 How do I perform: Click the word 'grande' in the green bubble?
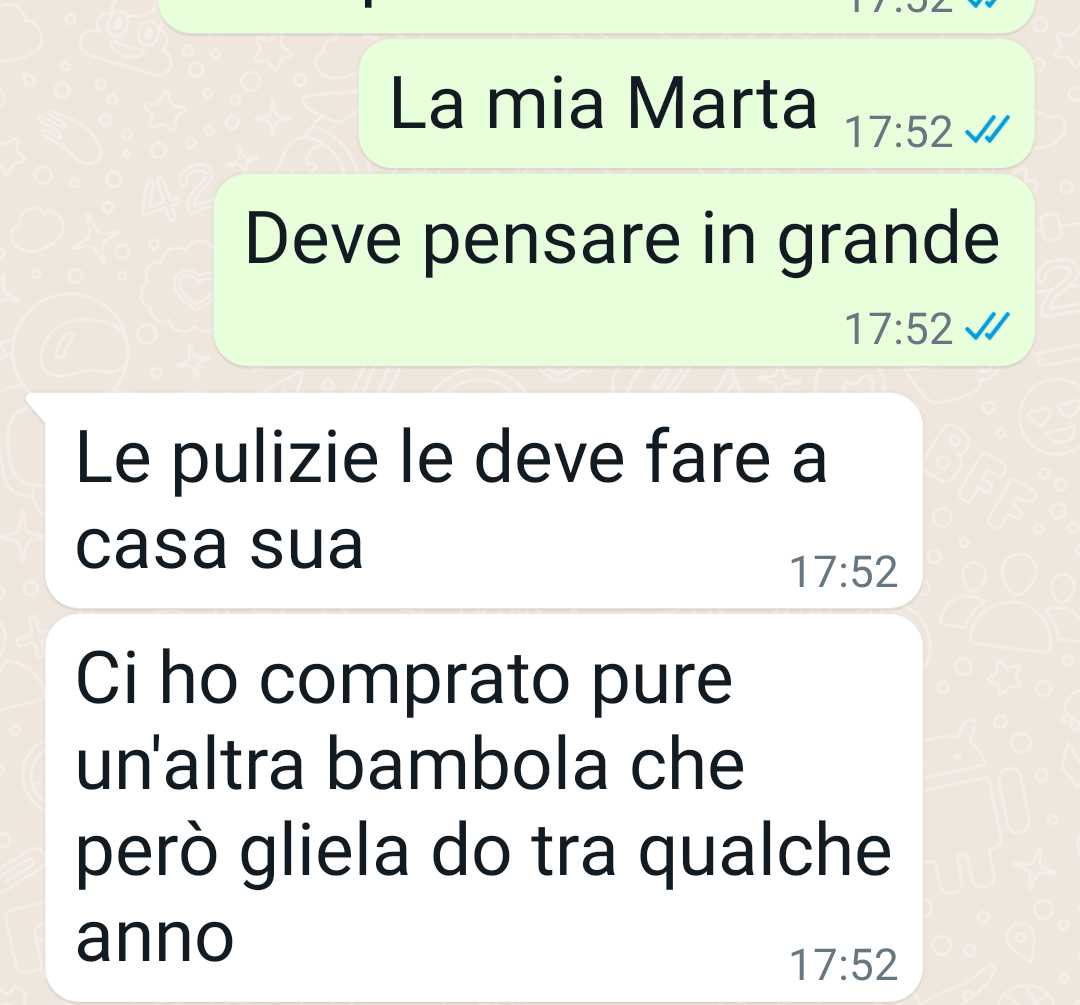pos(889,241)
